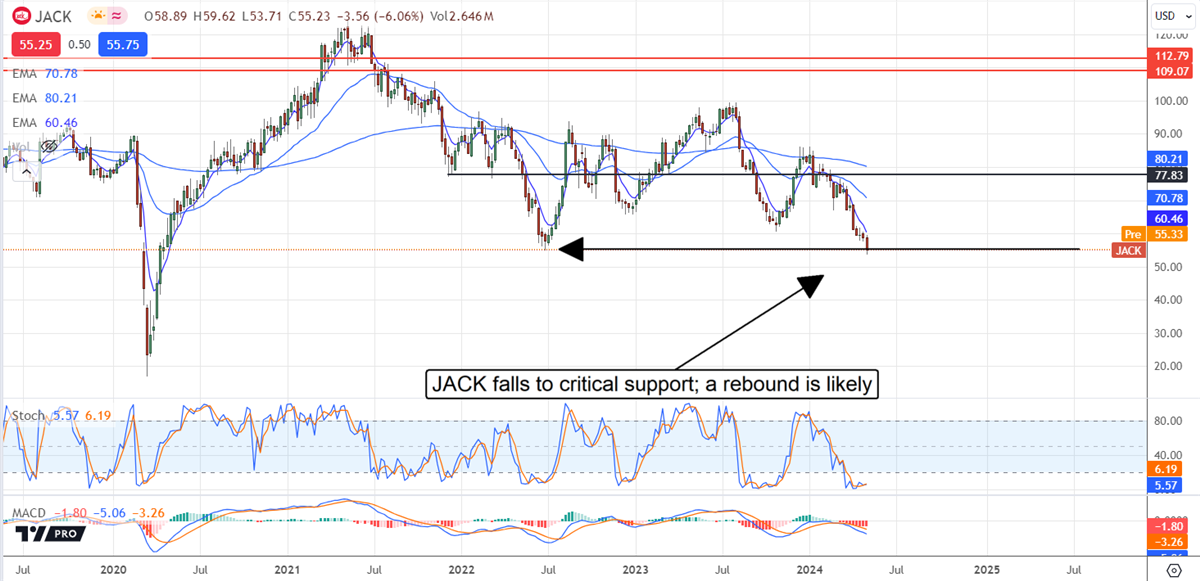
Task: Click the 80.00 Stoch scale level
Action: click(x=1168, y=421)
